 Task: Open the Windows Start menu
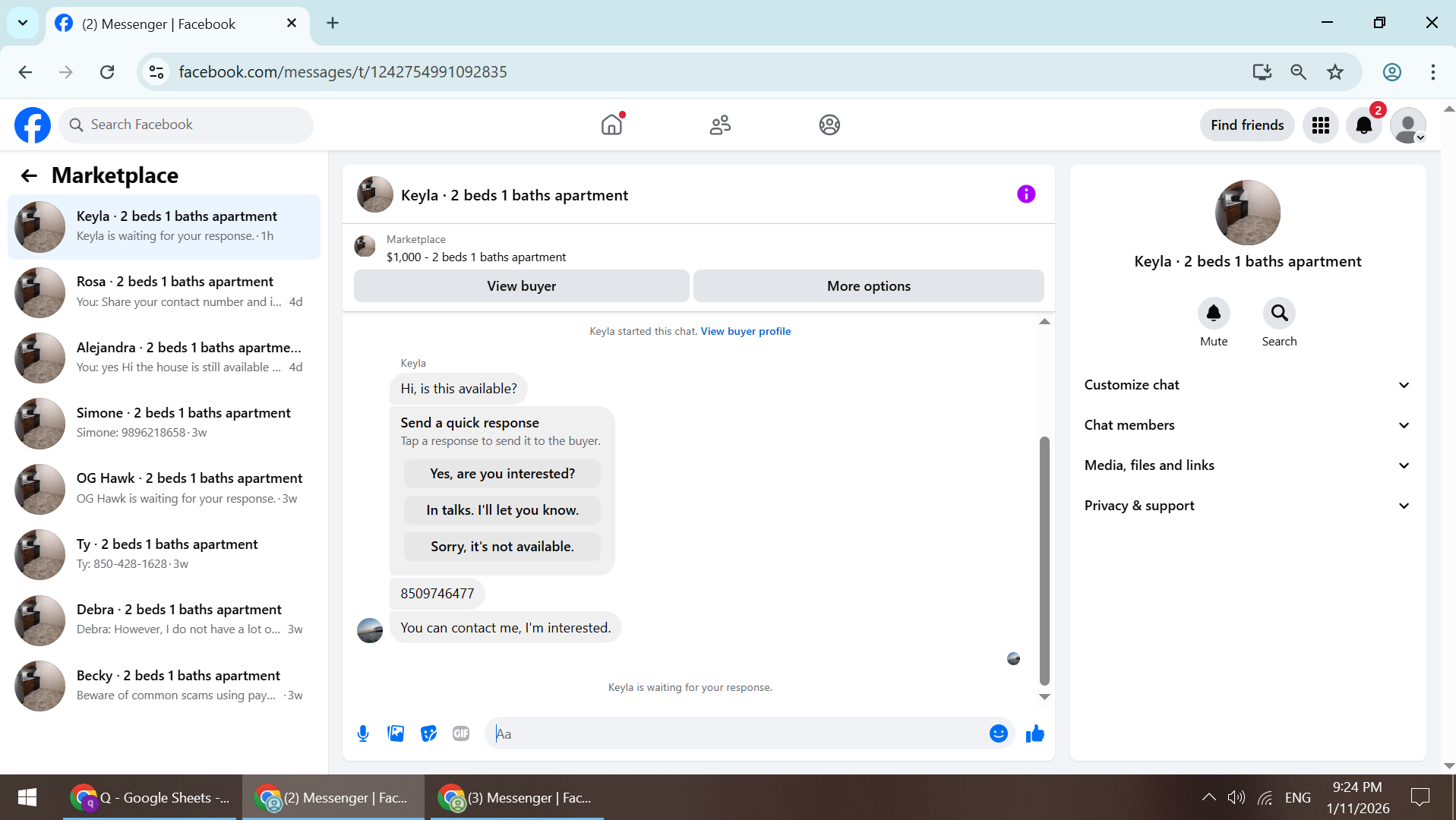click(27, 797)
